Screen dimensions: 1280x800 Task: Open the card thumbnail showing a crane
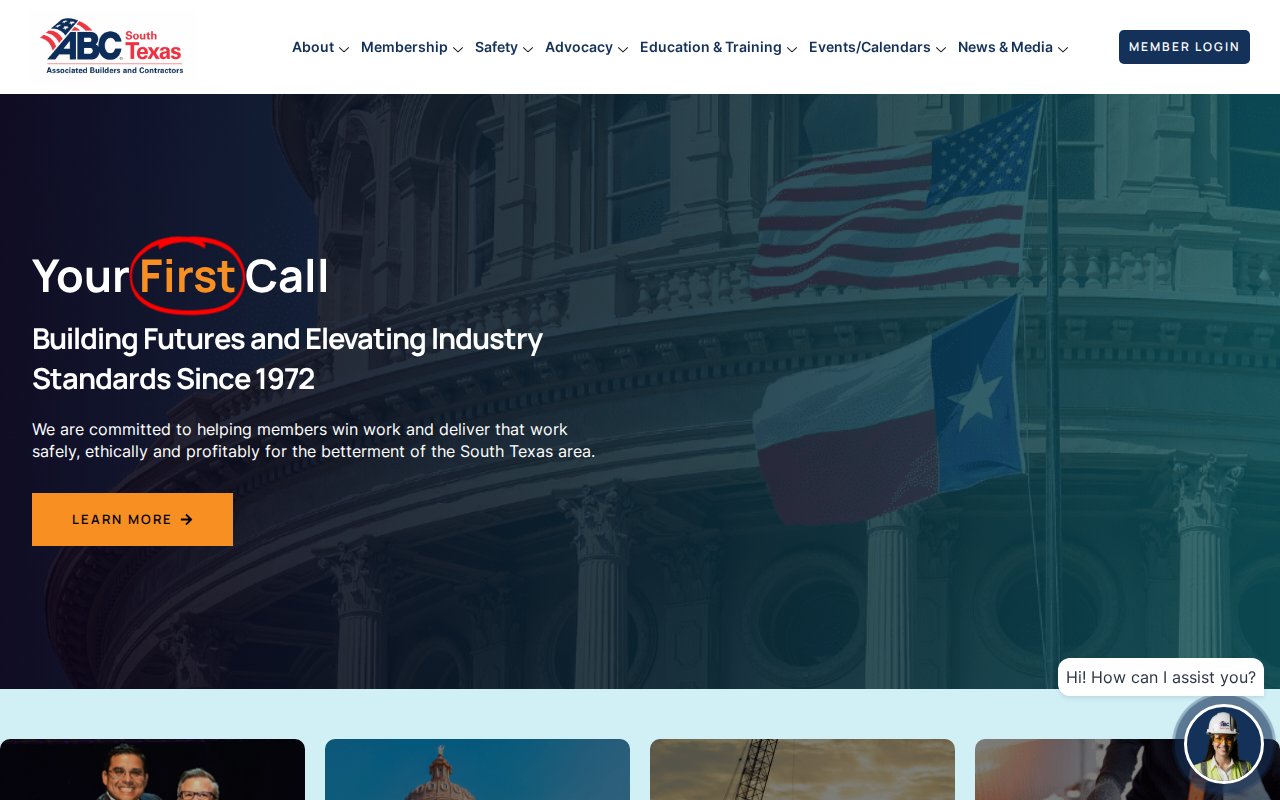coord(802,770)
